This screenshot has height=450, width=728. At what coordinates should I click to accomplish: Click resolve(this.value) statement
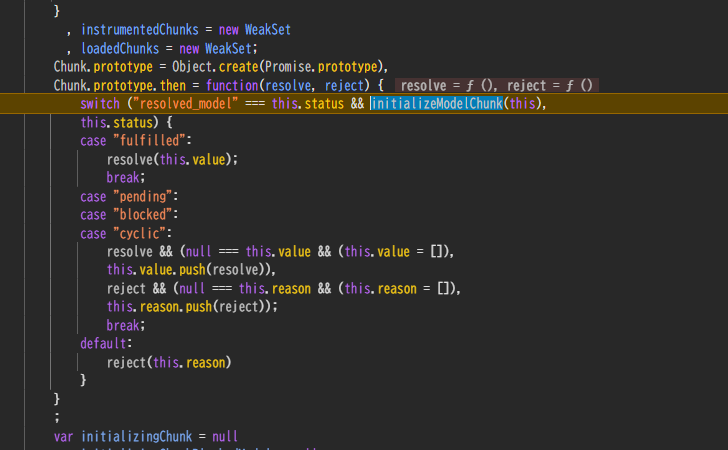coord(172,159)
